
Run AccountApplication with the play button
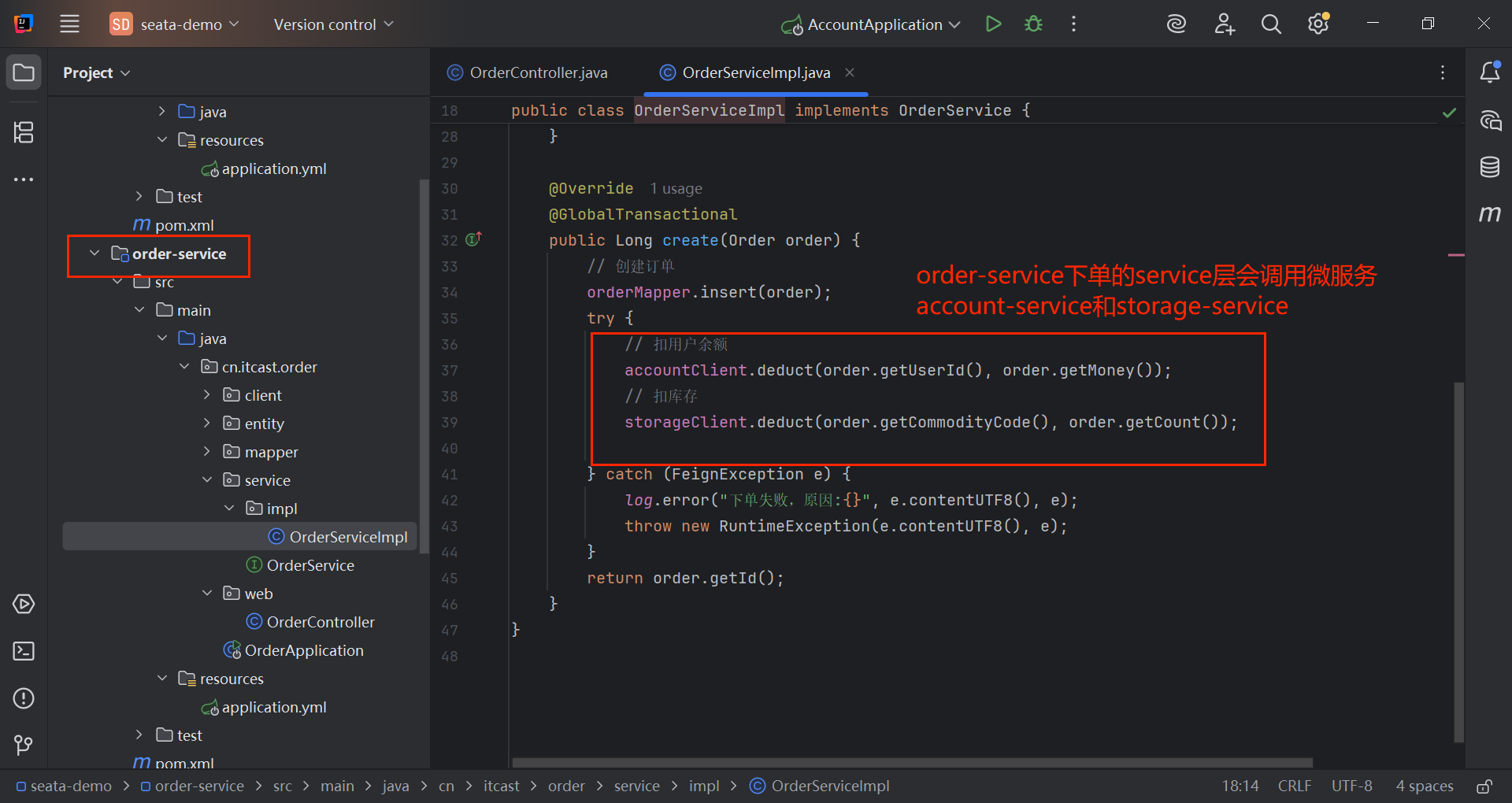coord(994,24)
